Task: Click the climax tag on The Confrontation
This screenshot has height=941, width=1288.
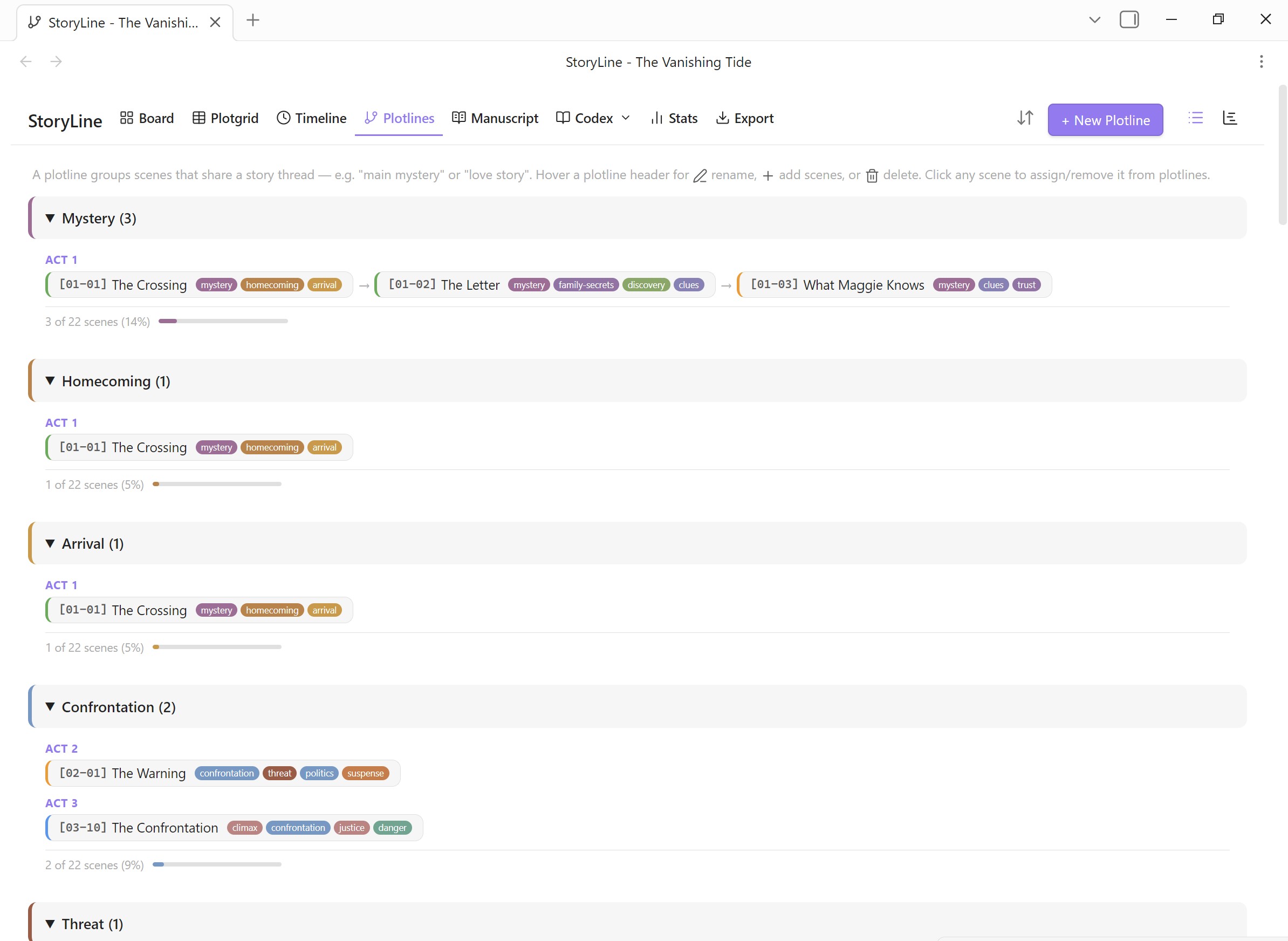Action: [244, 828]
